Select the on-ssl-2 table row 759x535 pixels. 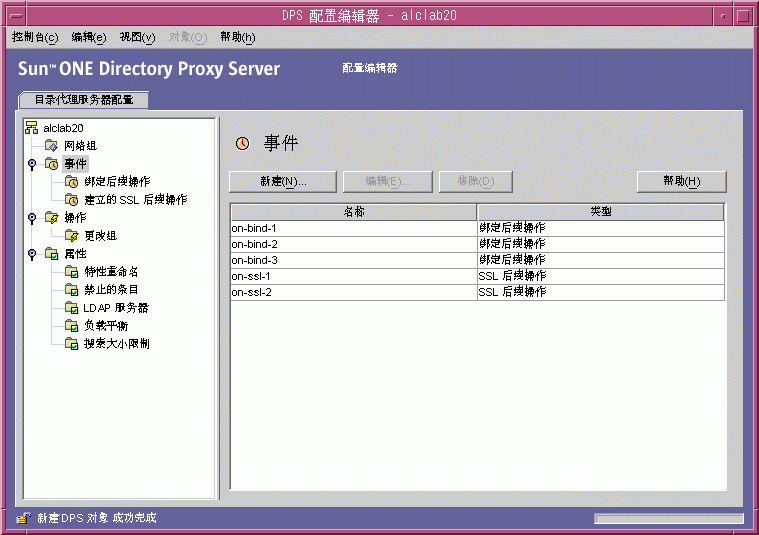(x=477, y=292)
